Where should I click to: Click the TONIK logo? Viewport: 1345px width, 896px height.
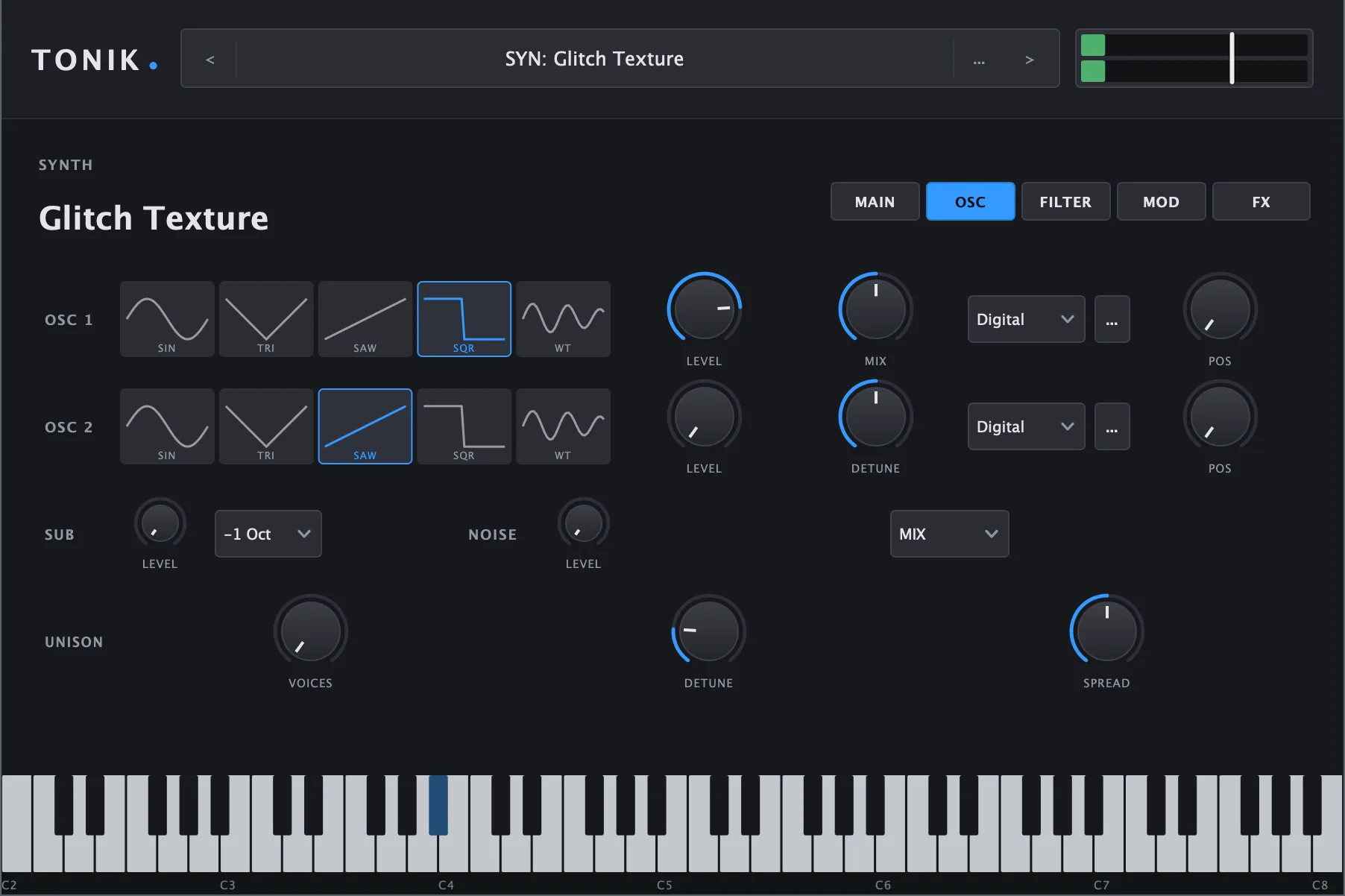click(94, 60)
